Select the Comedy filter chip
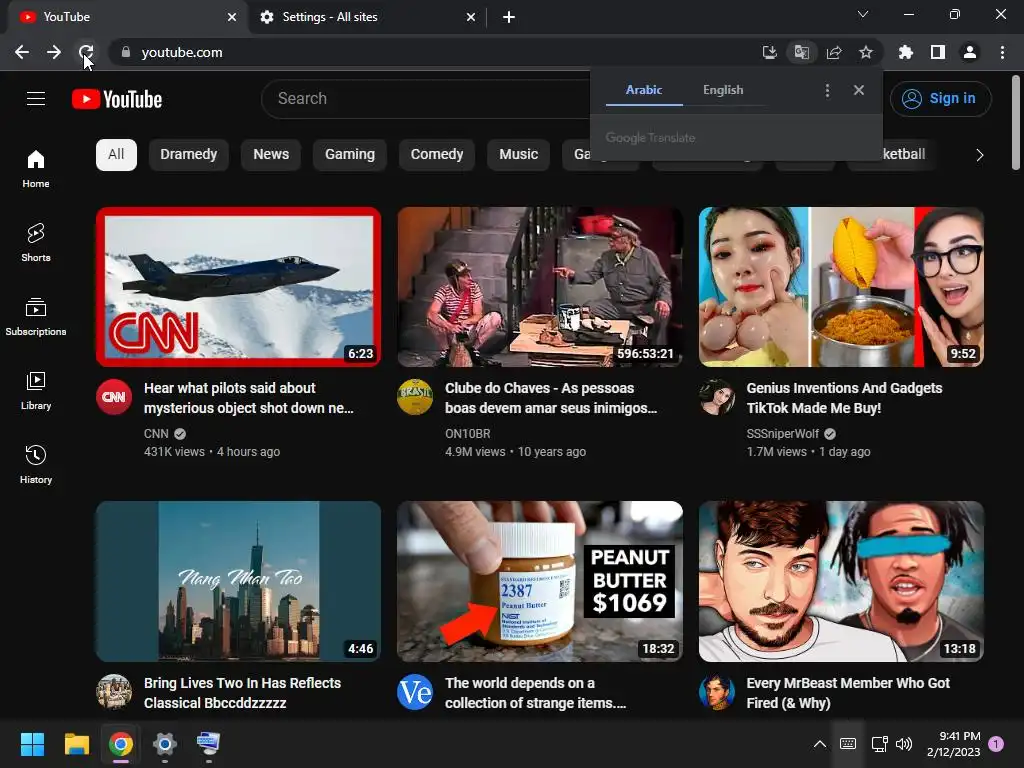The image size is (1024, 768). pos(437,155)
